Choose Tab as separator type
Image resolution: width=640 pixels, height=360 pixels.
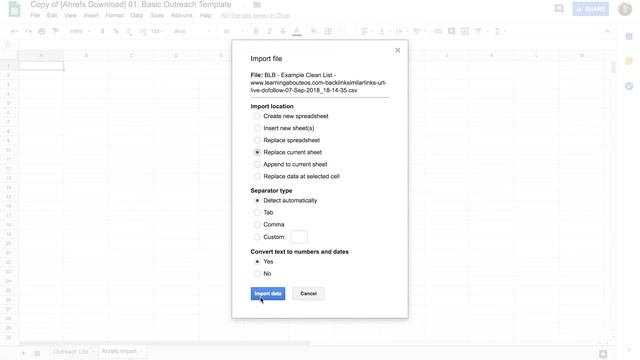click(x=257, y=212)
